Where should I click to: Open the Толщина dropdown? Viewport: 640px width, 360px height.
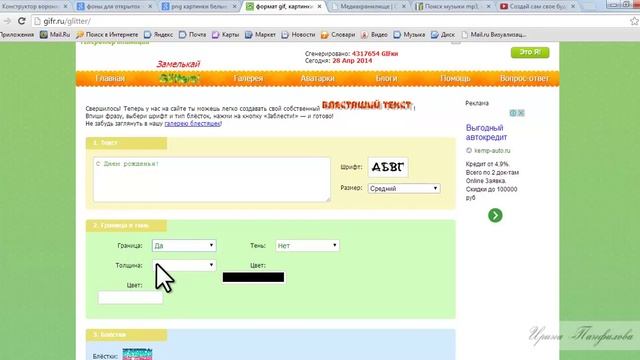click(x=184, y=265)
